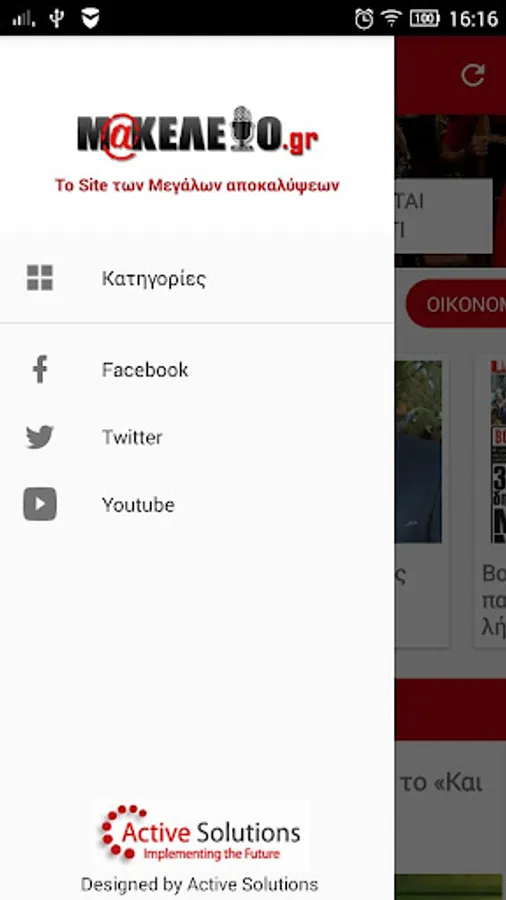Tap the refresh icon in red header
The width and height of the screenshot is (506, 900).
pyautogui.click(x=473, y=76)
